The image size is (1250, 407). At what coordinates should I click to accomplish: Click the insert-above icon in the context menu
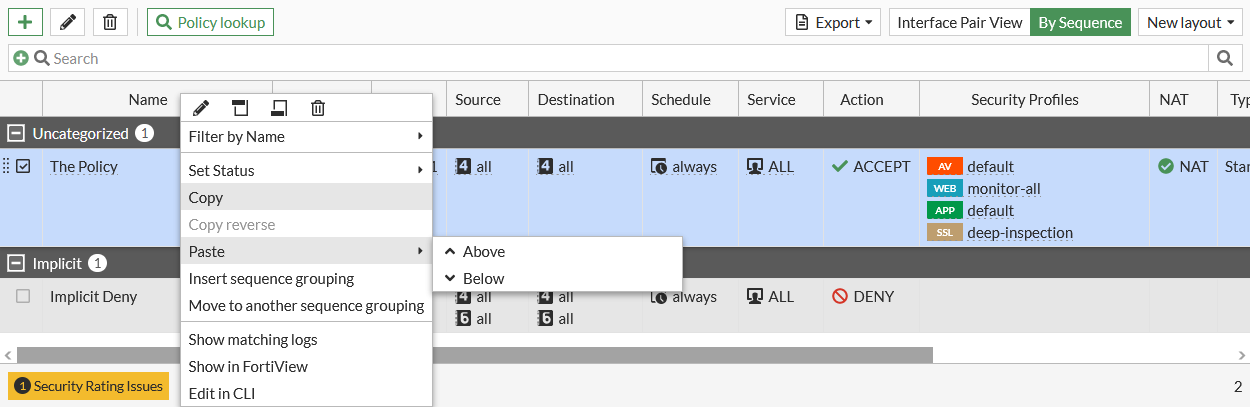240,108
